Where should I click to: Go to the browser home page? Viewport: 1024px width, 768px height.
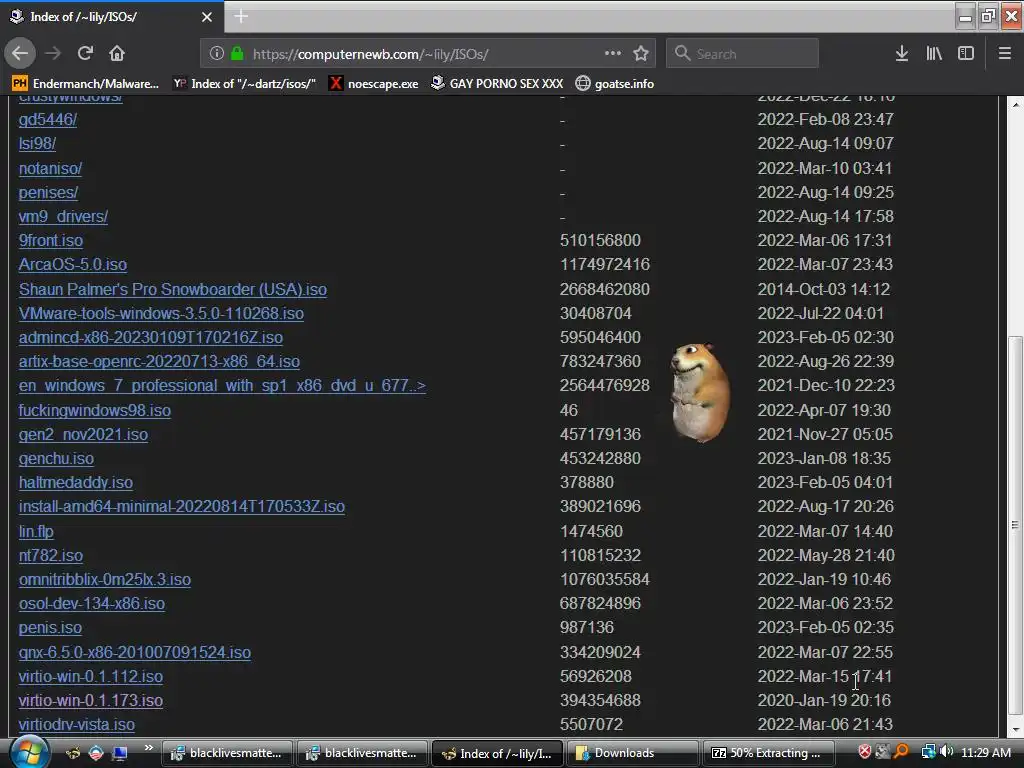[117, 54]
